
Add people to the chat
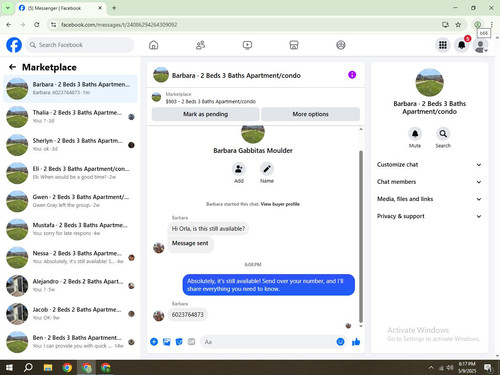[x=239, y=169]
